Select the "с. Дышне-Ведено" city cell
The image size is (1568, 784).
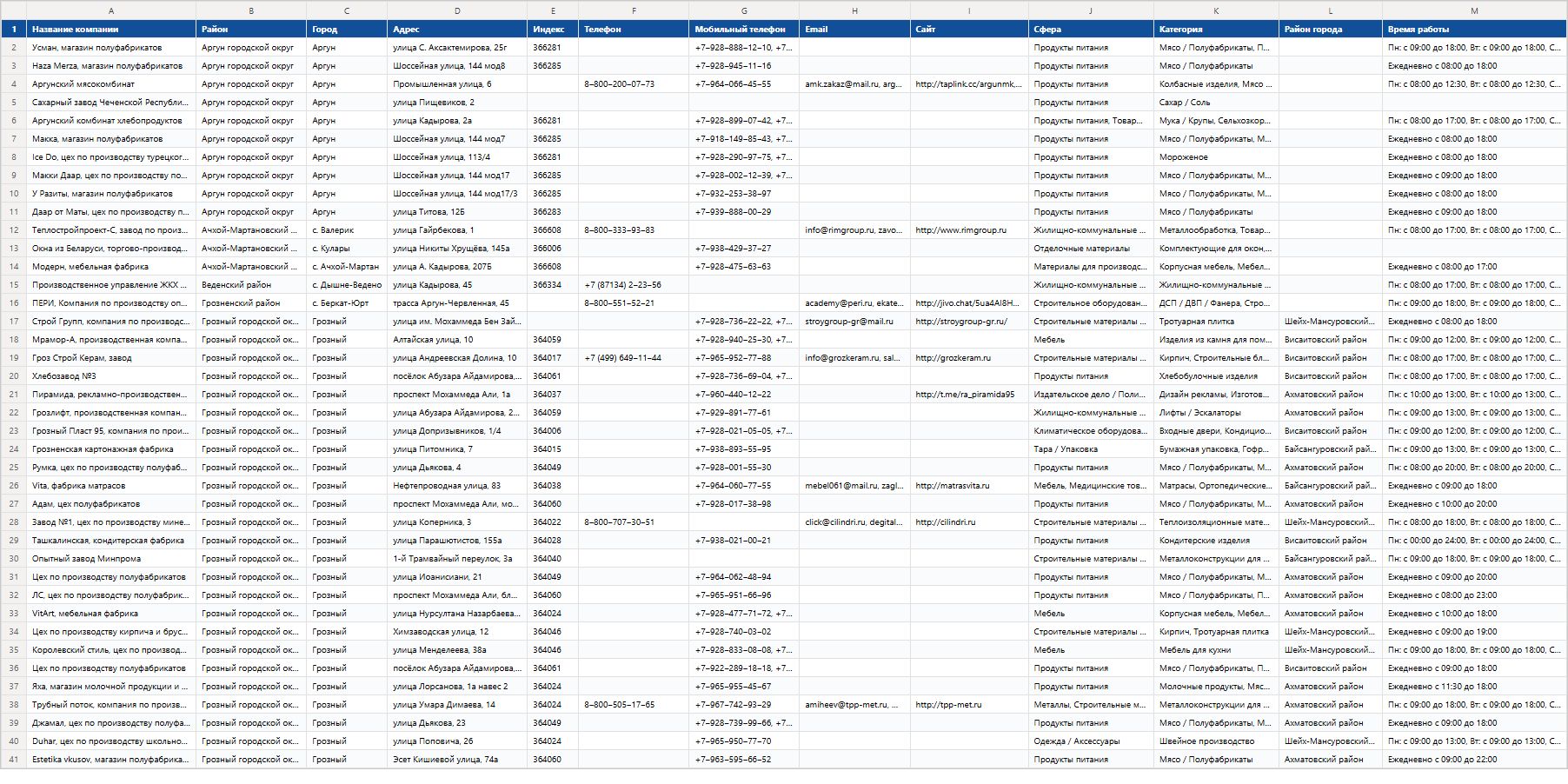coord(347,285)
